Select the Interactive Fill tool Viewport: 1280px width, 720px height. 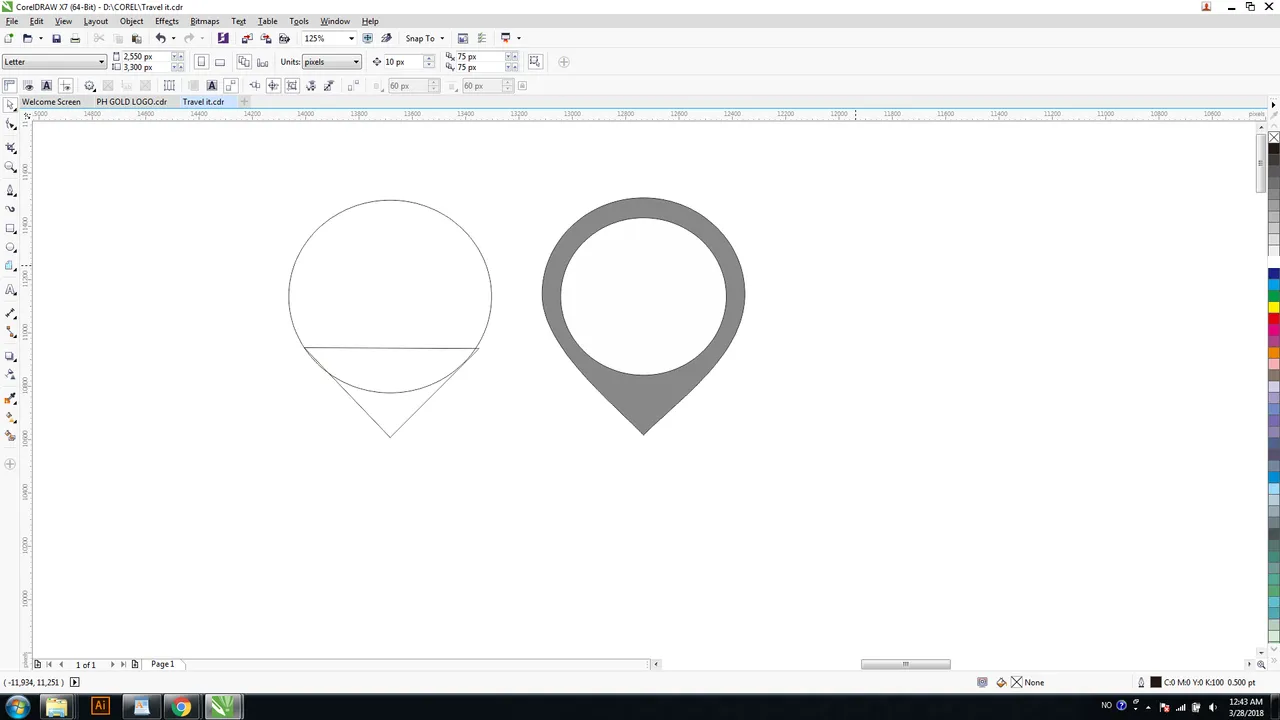[x=11, y=418]
